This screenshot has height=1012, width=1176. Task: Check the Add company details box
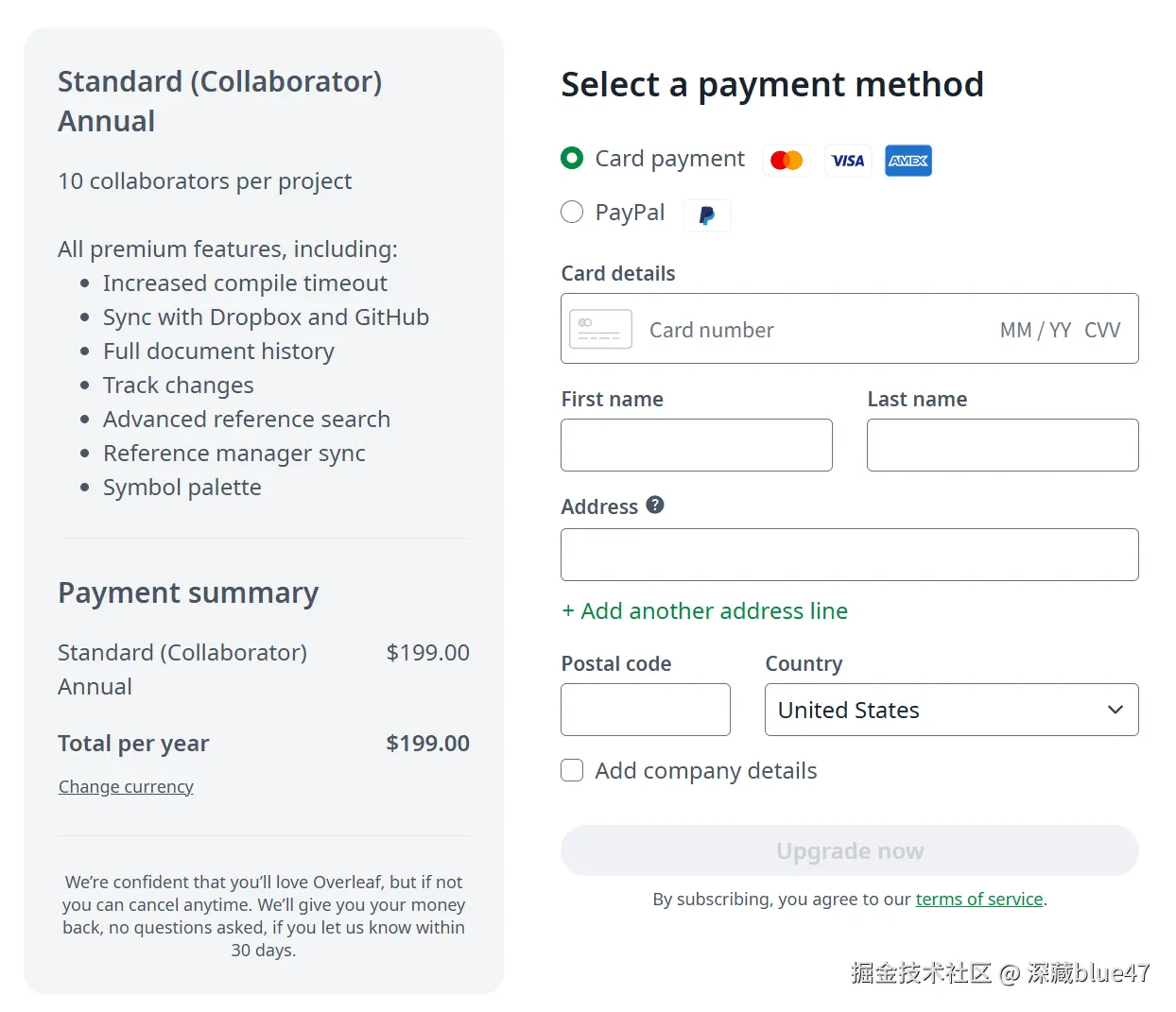pos(572,770)
